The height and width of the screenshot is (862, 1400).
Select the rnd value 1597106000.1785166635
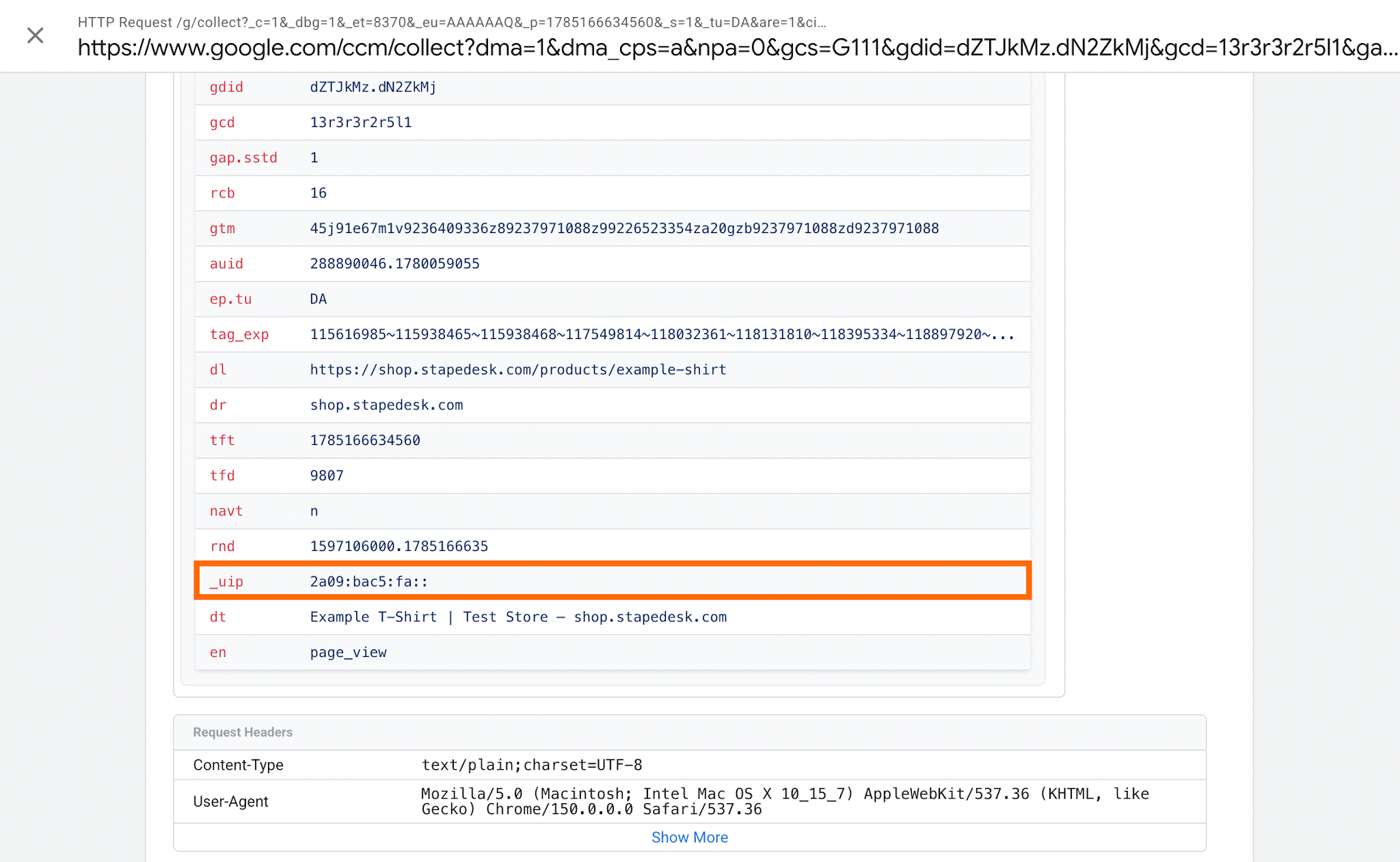pyautogui.click(x=399, y=546)
